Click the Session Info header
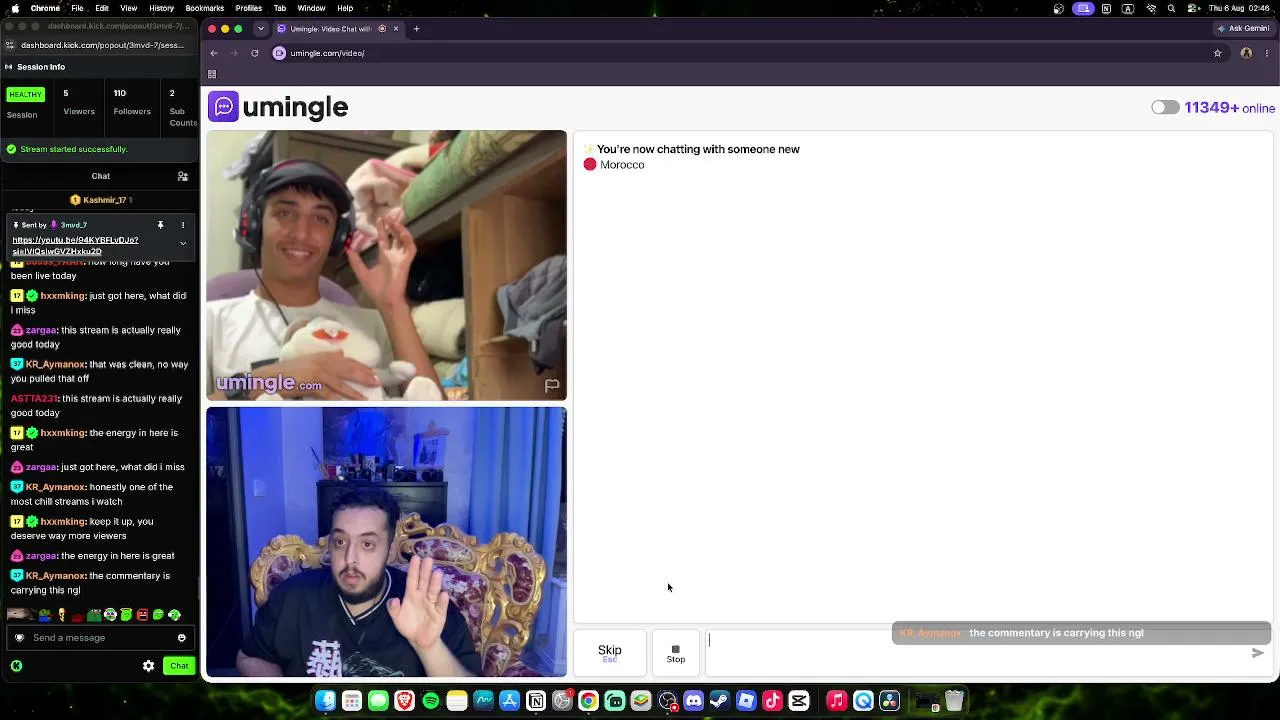The image size is (1280, 720). coord(41,67)
